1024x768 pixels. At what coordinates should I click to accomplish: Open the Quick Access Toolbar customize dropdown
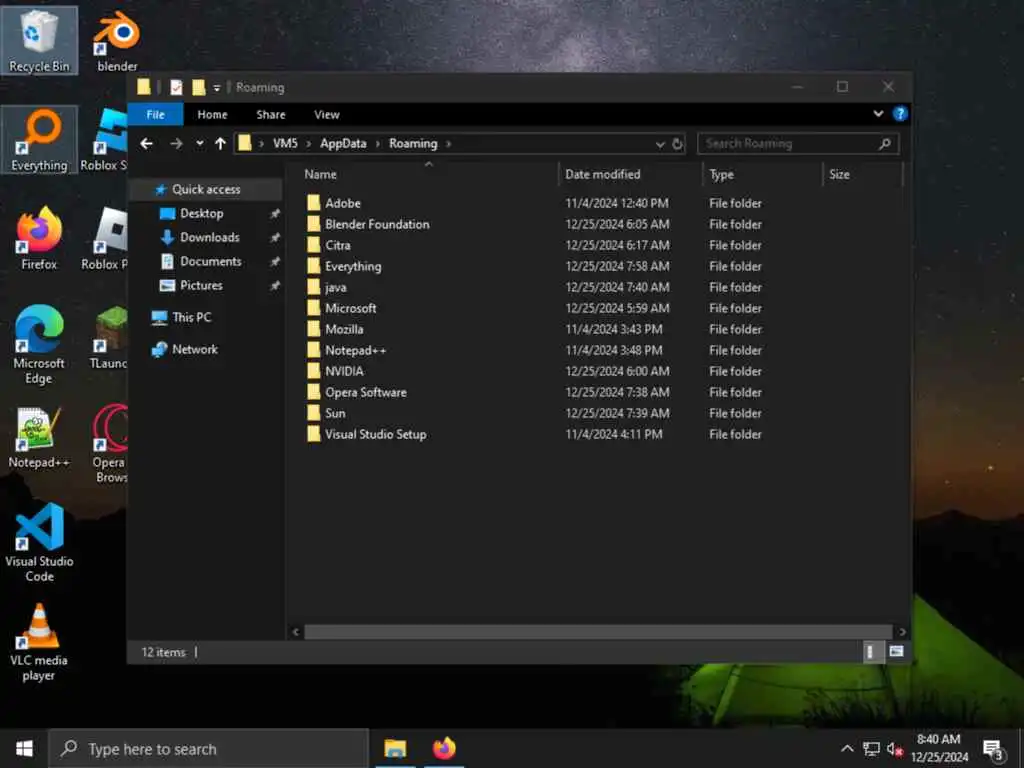point(217,88)
